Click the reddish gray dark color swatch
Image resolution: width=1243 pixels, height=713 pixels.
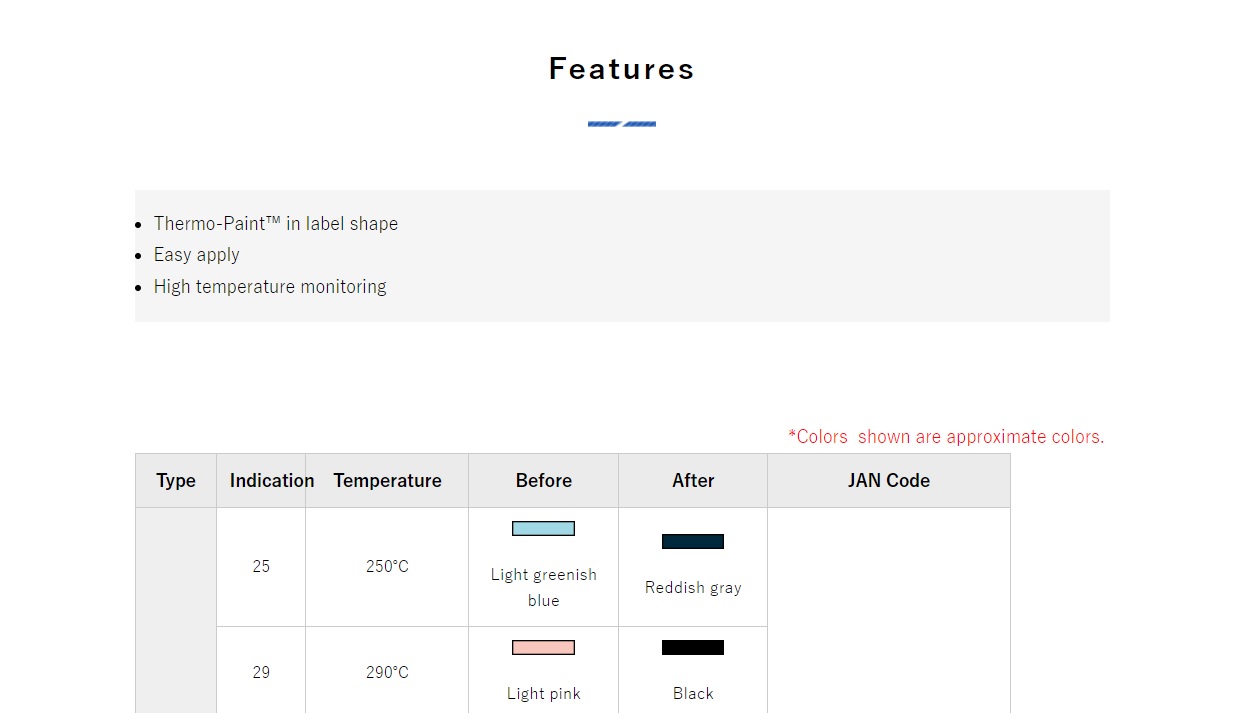(693, 541)
